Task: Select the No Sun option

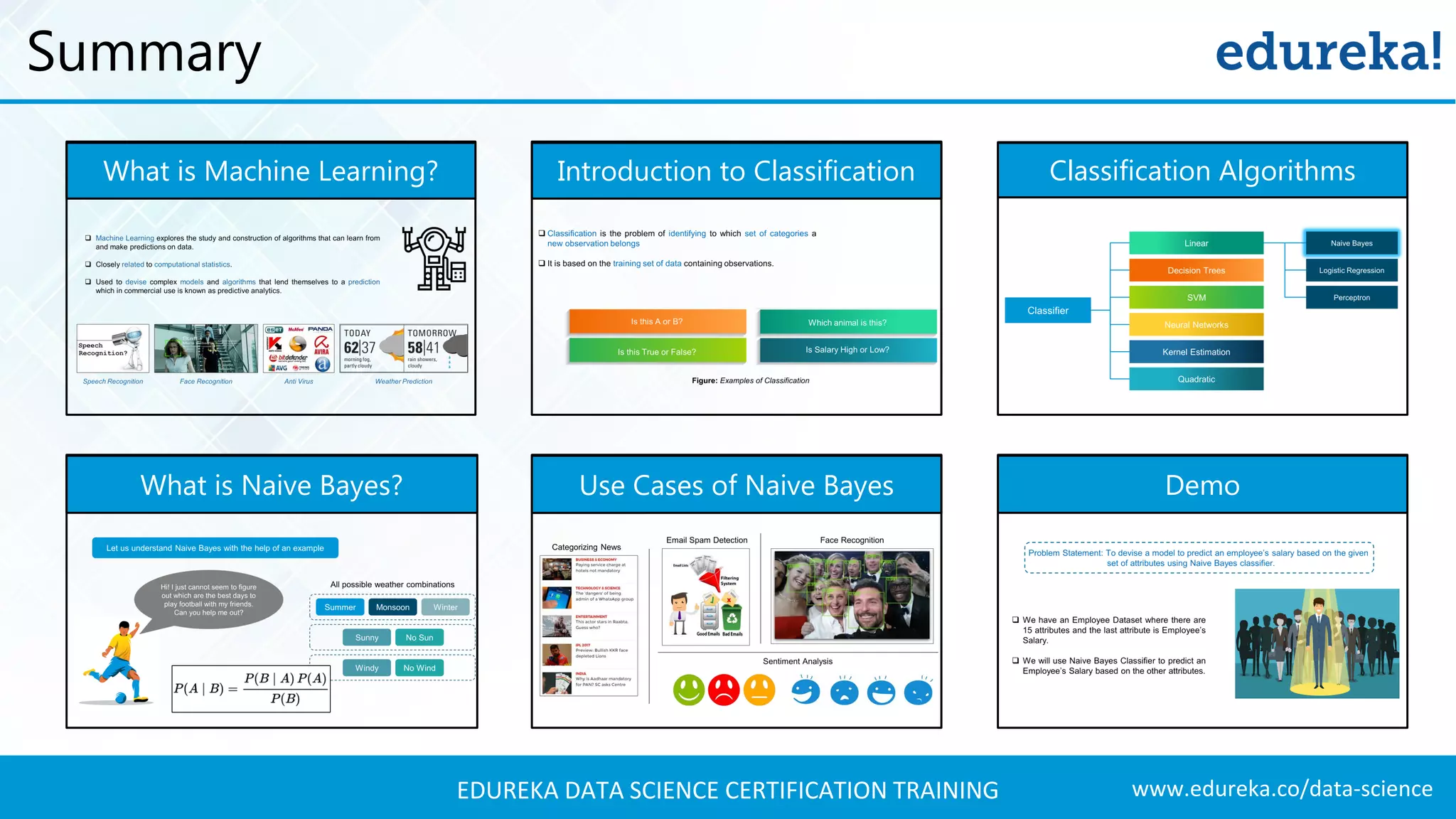Action: pos(419,638)
